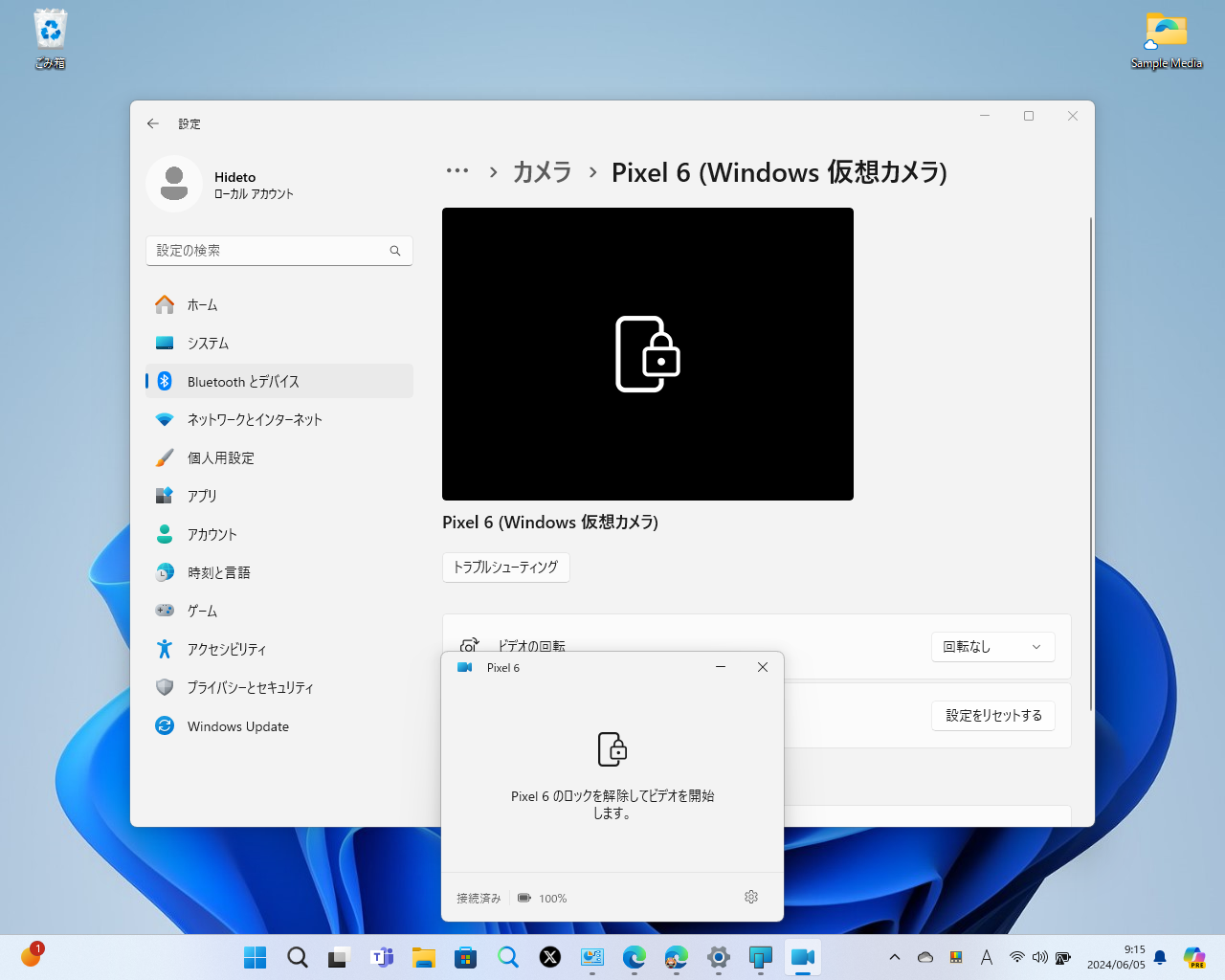Open the X app from the taskbar
This screenshot has width=1225, height=980.
549,956
